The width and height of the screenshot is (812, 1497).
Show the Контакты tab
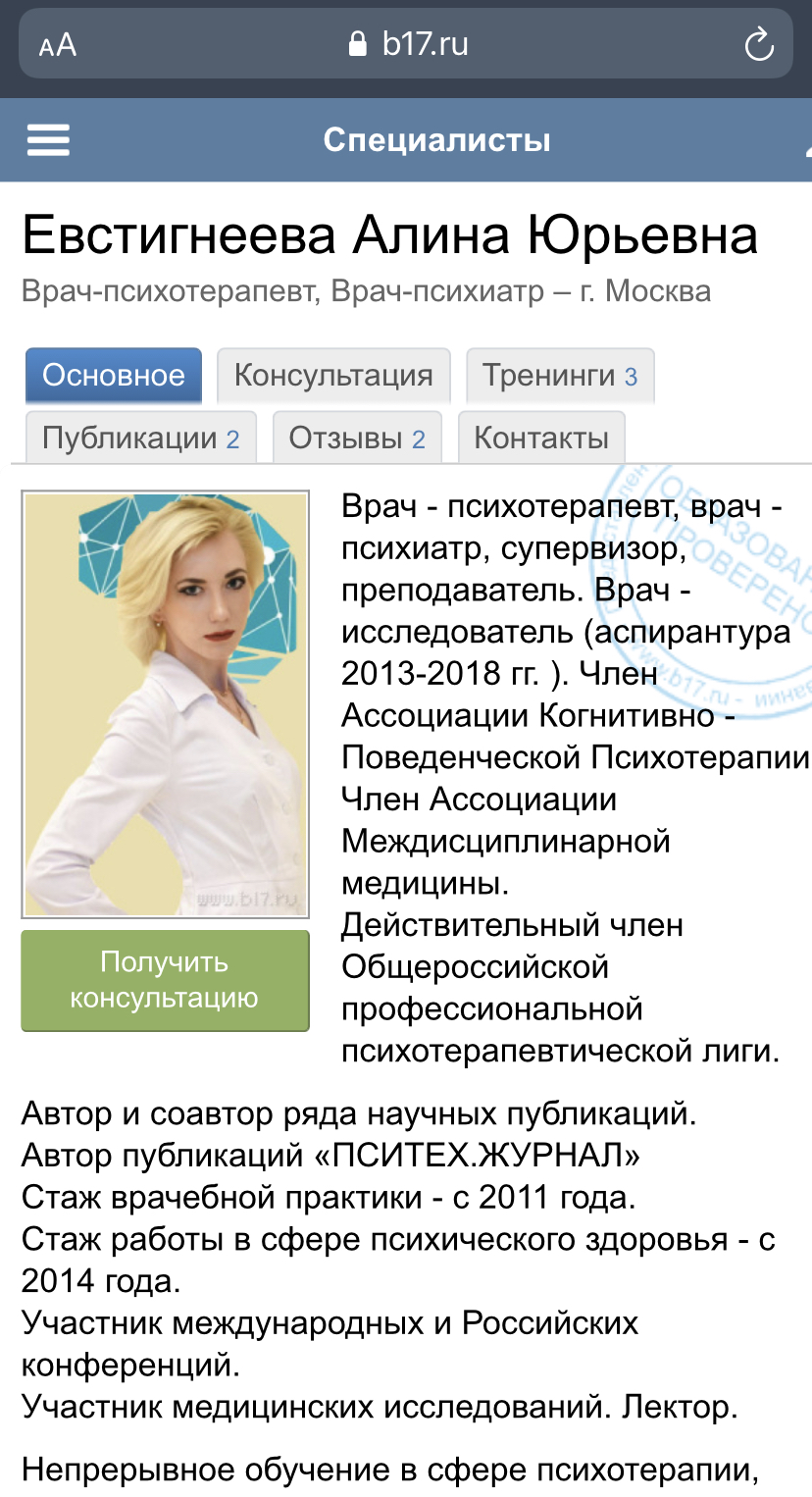(541, 438)
